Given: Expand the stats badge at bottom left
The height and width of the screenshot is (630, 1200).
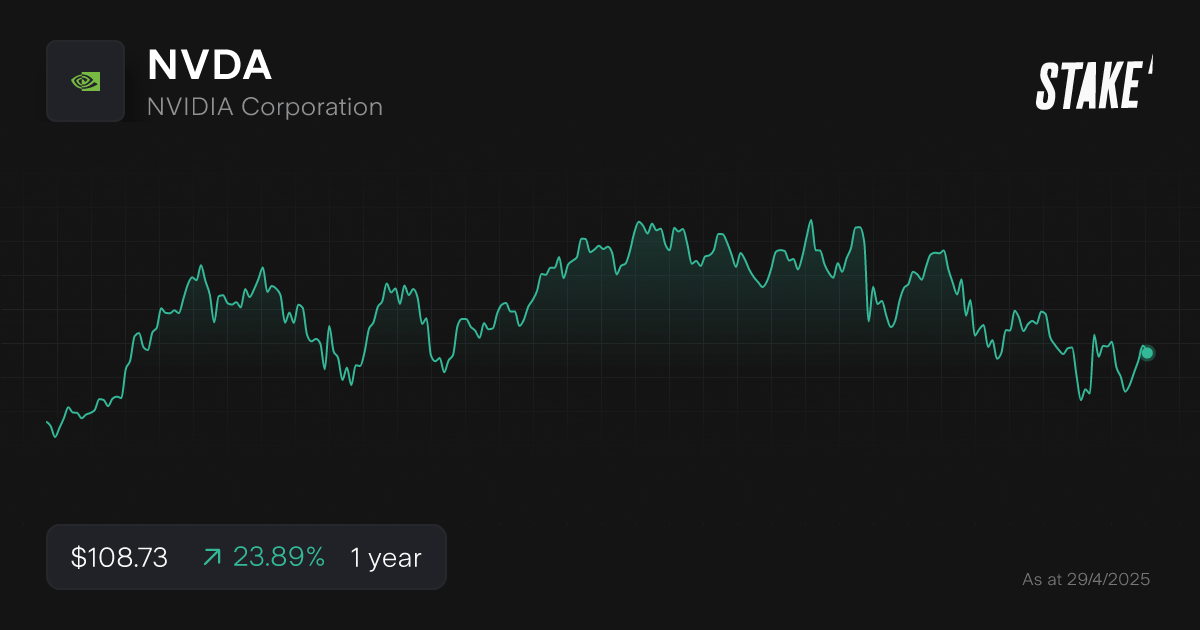Looking at the screenshot, I should point(246,557).
